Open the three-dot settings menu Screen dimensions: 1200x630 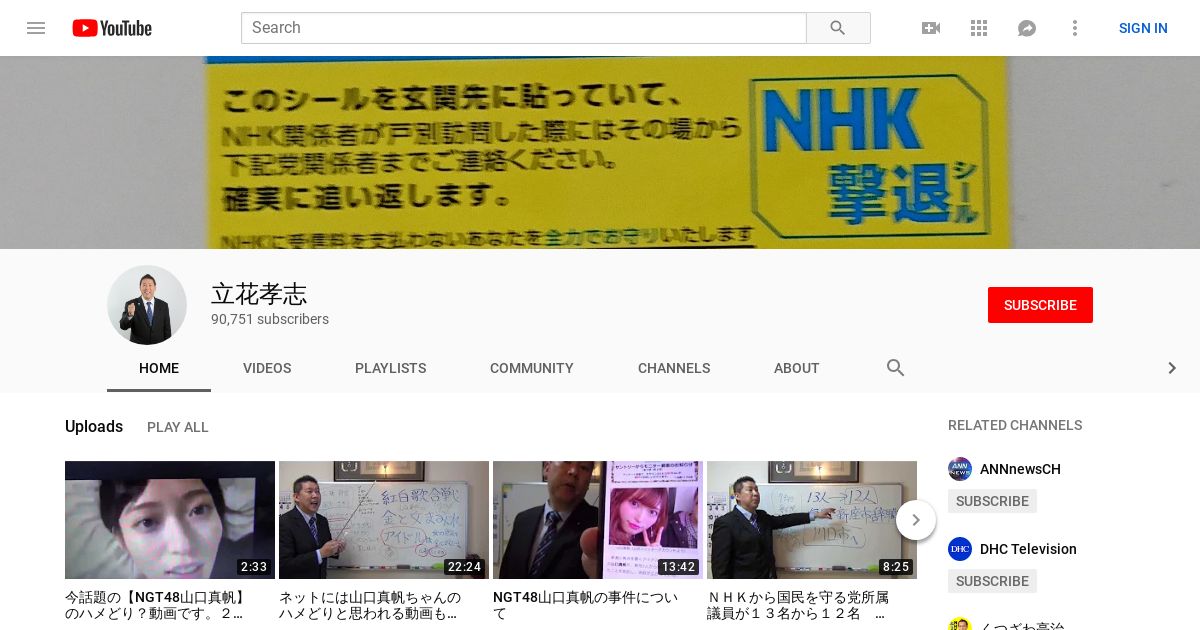[1075, 28]
